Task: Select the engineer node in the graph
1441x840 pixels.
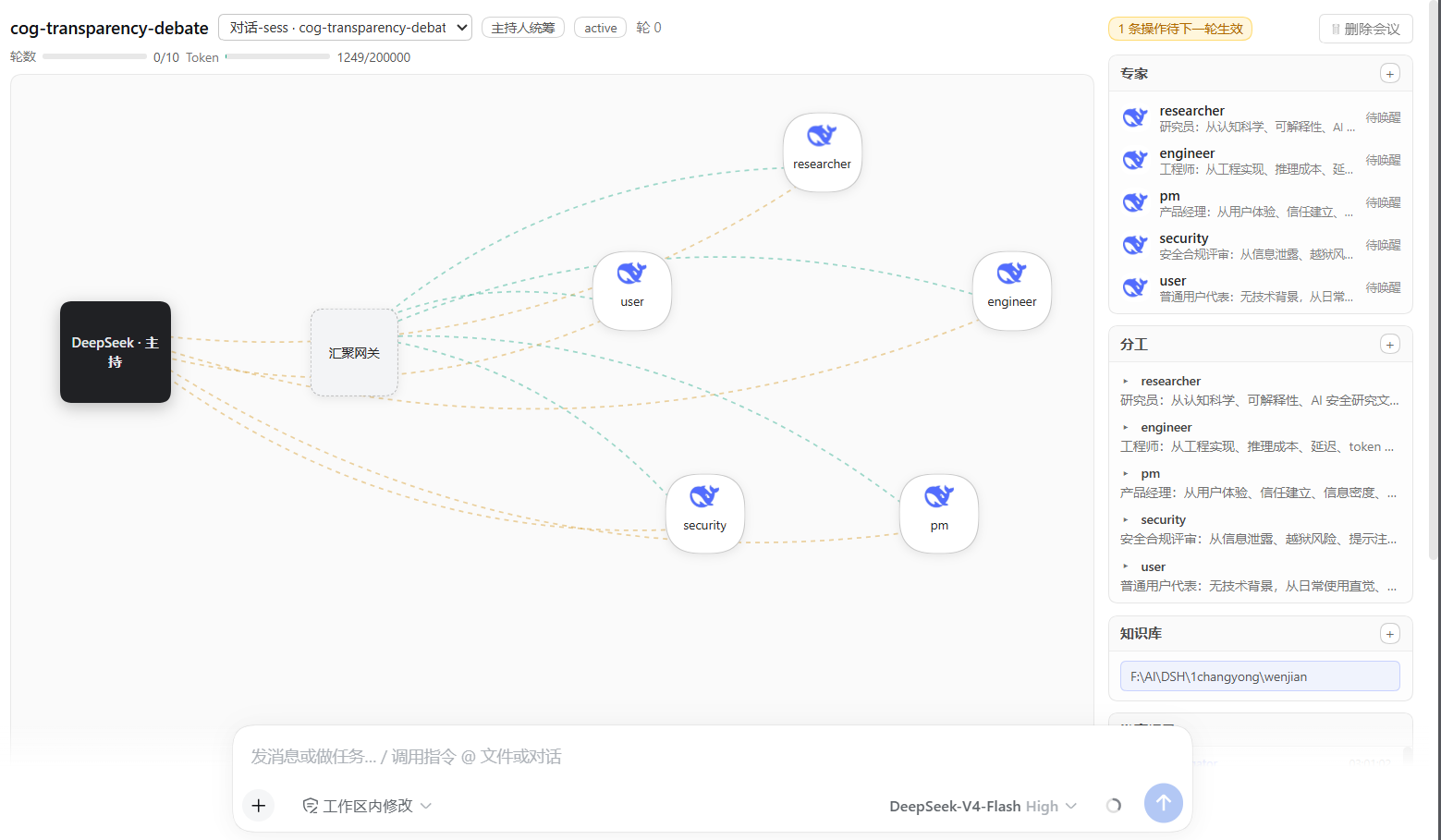Action: (x=1011, y=291)
